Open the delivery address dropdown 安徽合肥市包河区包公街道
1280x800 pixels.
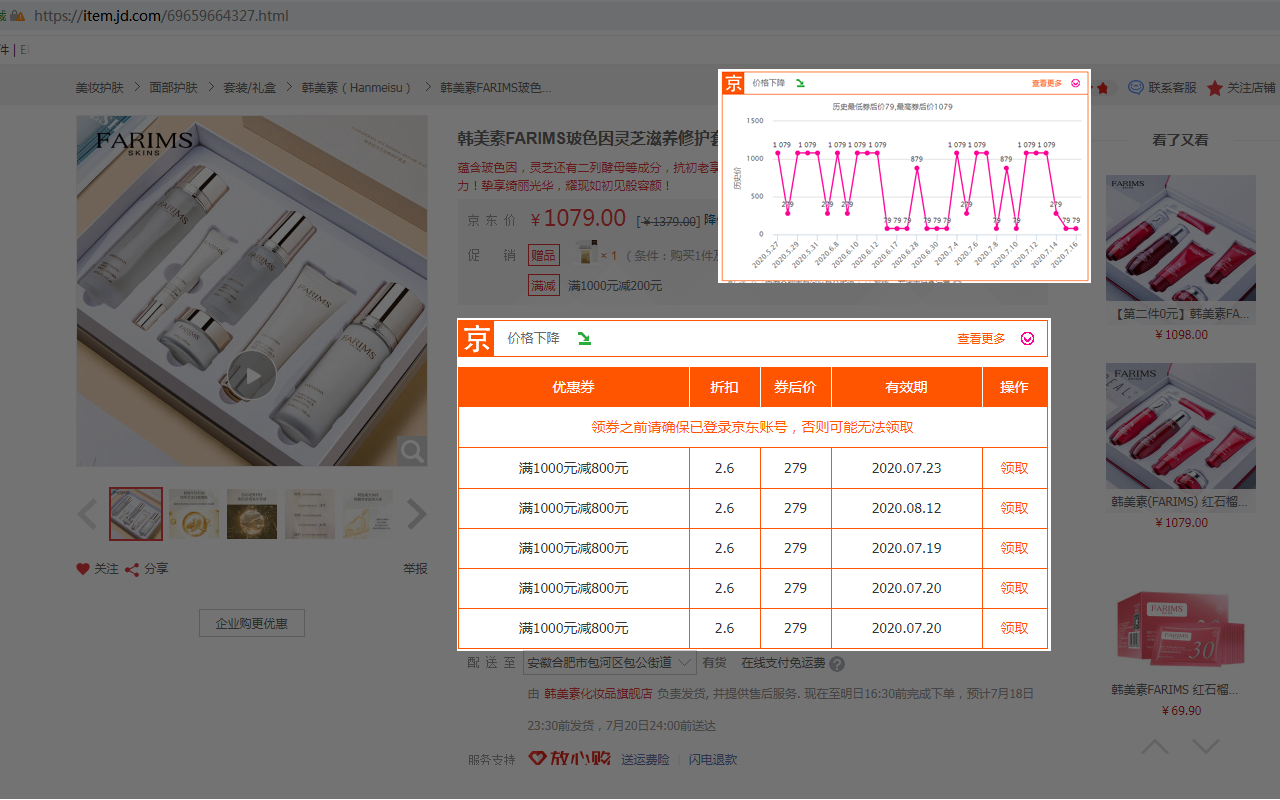point(609,662)
